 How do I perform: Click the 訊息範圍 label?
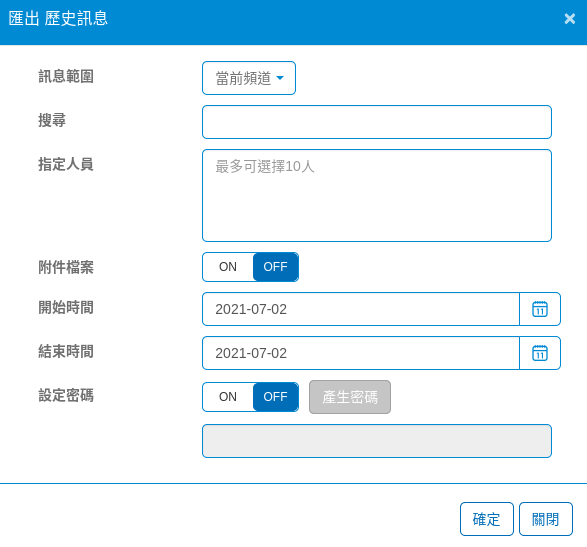(x=66, y=76)
